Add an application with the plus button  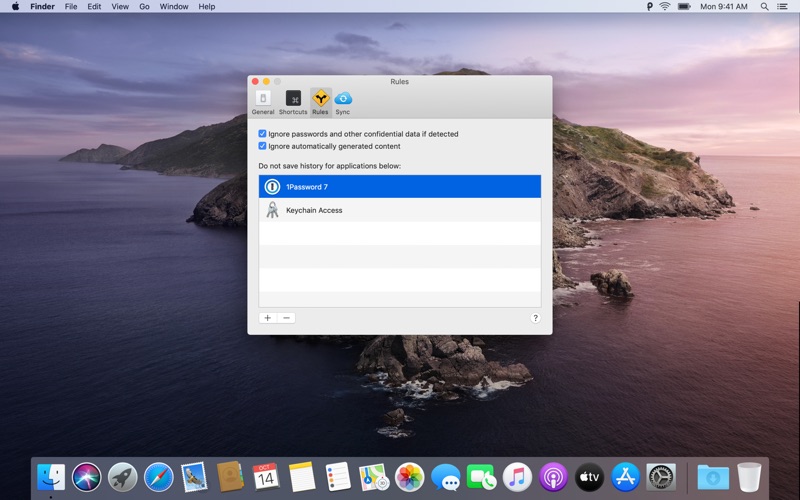tap(267, 318)
